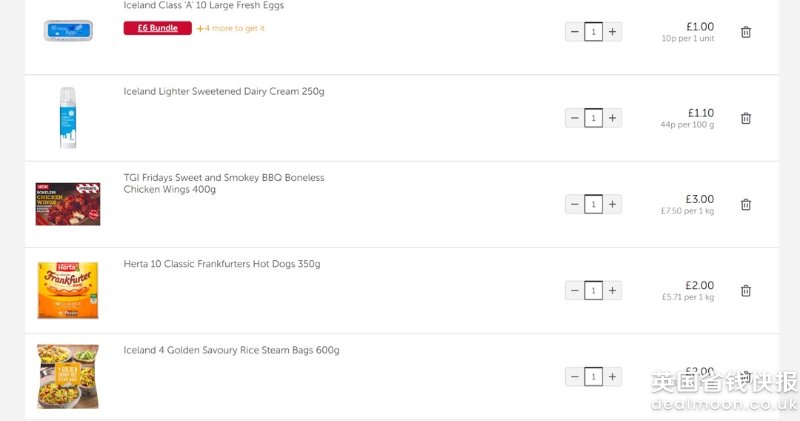The image size is (800, 421).
Task: Reduce Herta Frankfurters quantity by one
Action: [x=574, y=290]
